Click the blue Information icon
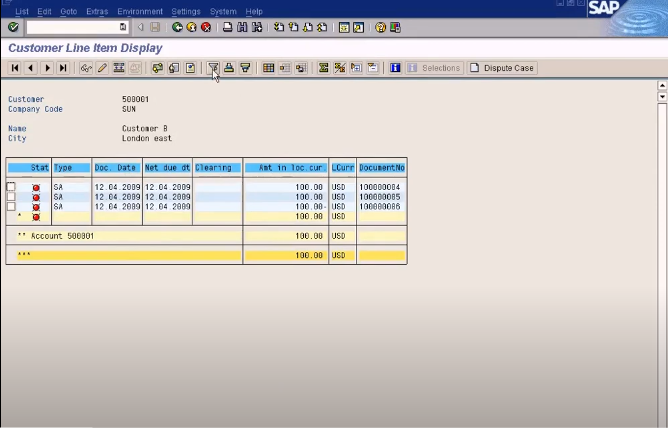The width and height of the screenshot is (668, 428). click(395, 68)
